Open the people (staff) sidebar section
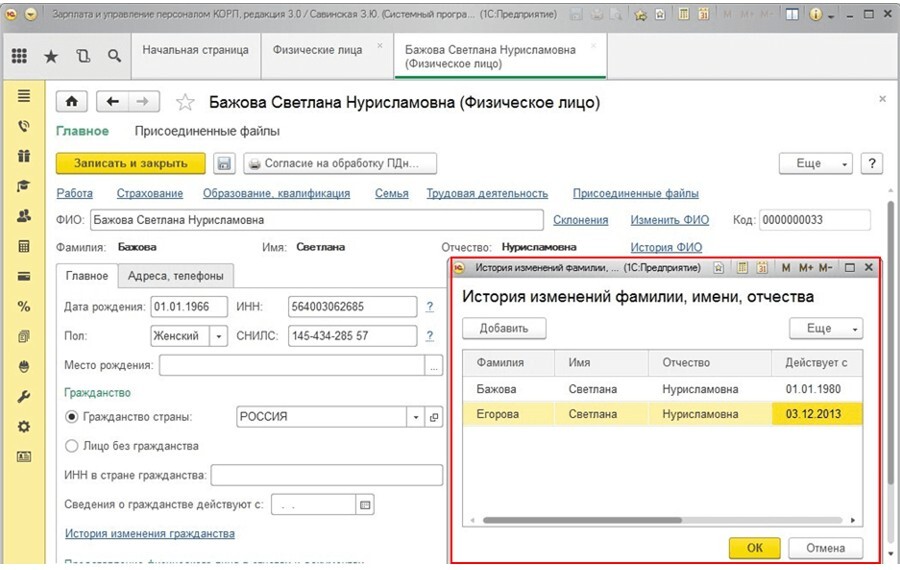The height and width of the screenshot is (570, 900). tap(24, 216)
